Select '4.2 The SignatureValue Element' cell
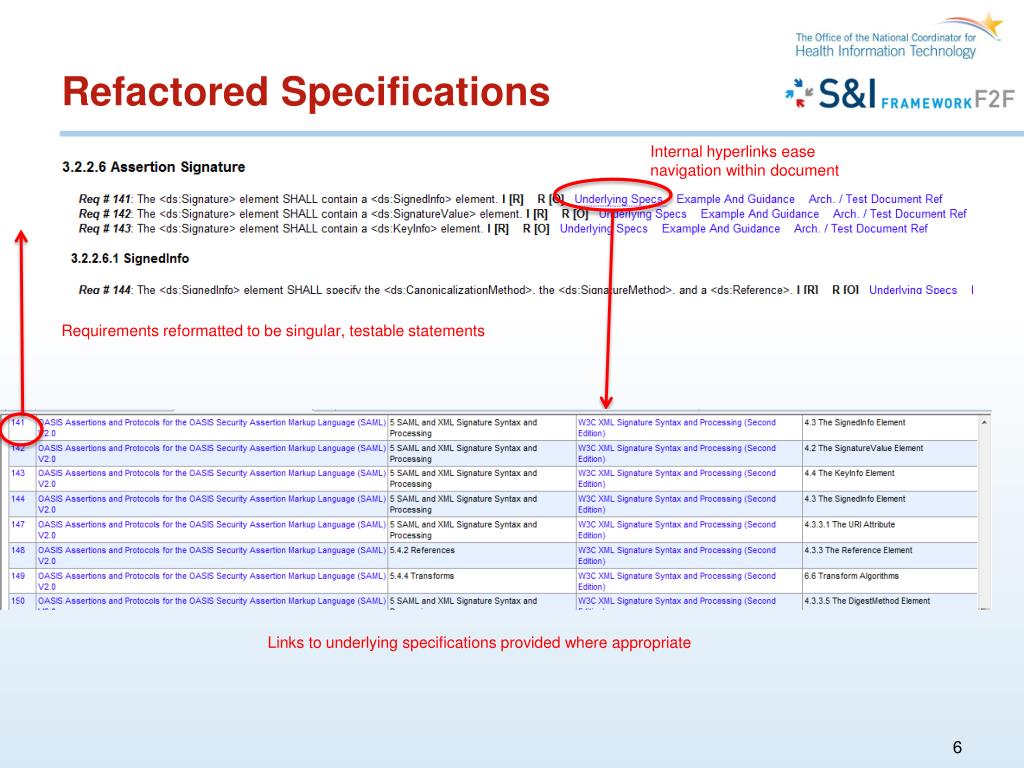Viewport: 1024px width, 768px height. coord(889,453)
